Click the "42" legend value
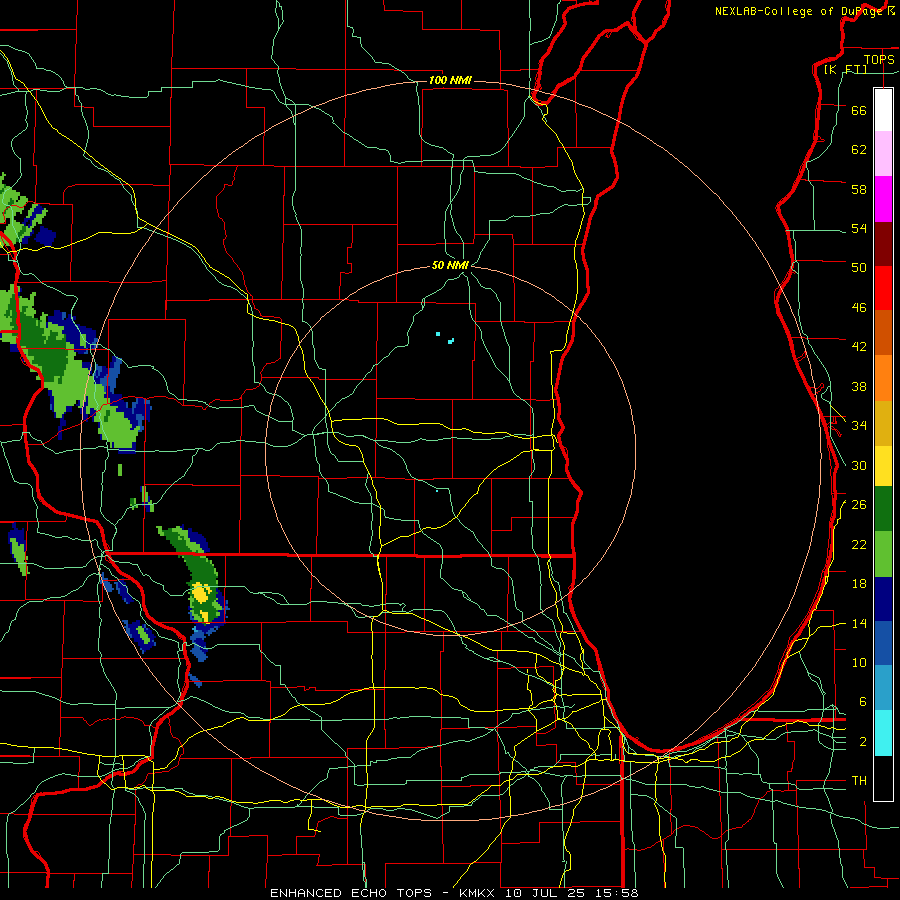 [x=859, y=347]
